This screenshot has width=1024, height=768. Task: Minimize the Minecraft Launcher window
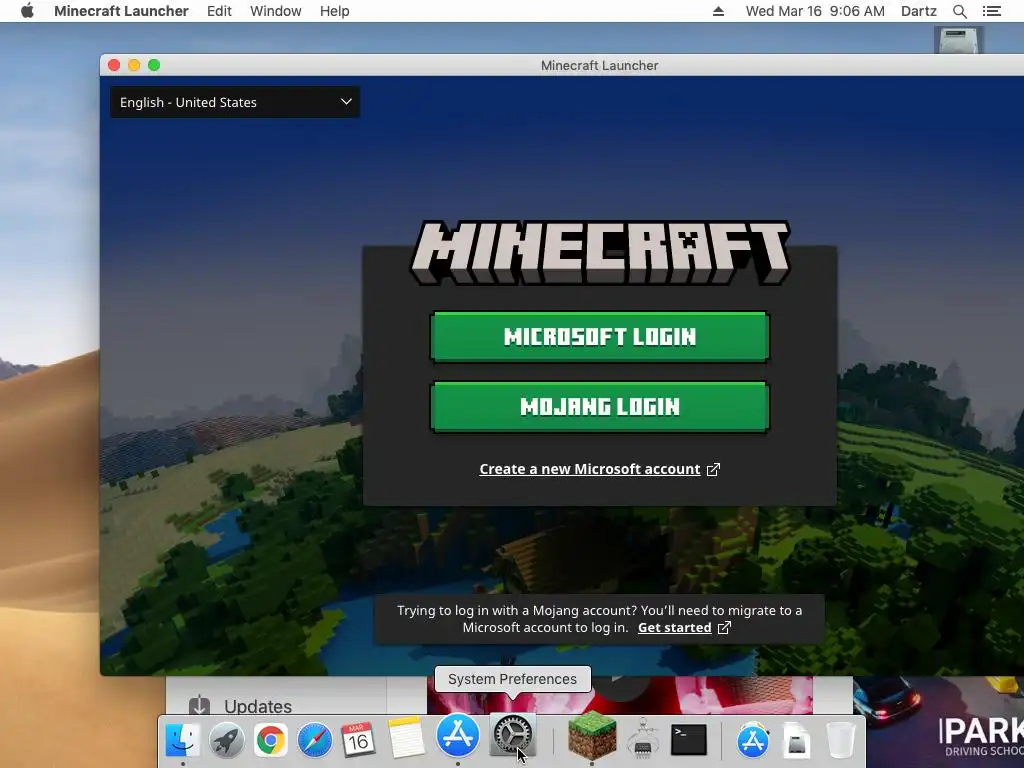(134, 65)
